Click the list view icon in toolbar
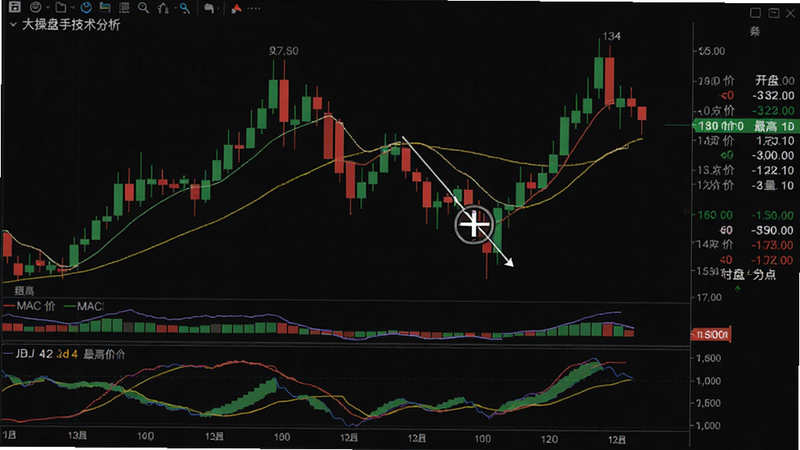 124,8
